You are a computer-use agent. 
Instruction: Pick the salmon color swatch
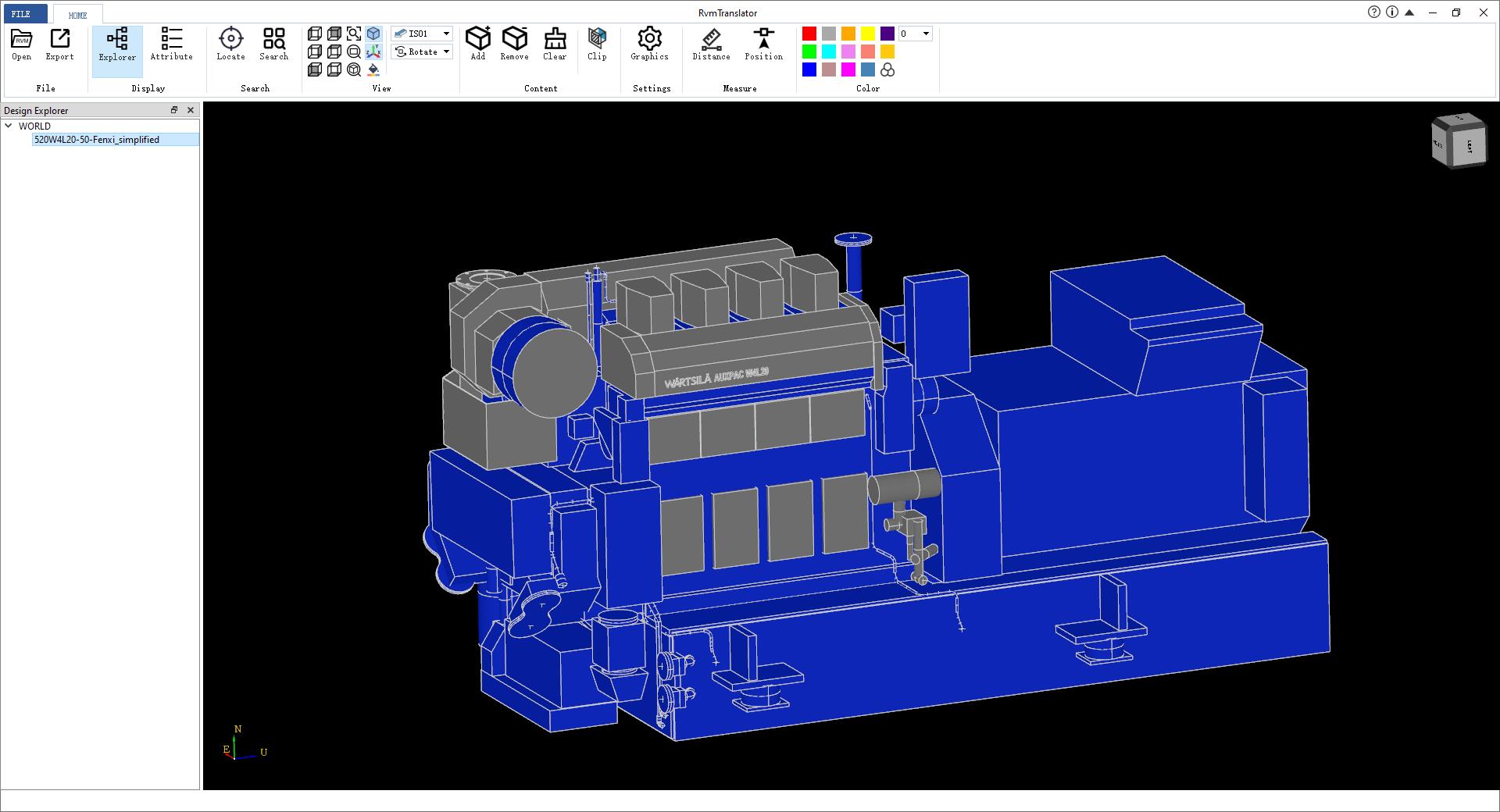[x=868, y=52]
